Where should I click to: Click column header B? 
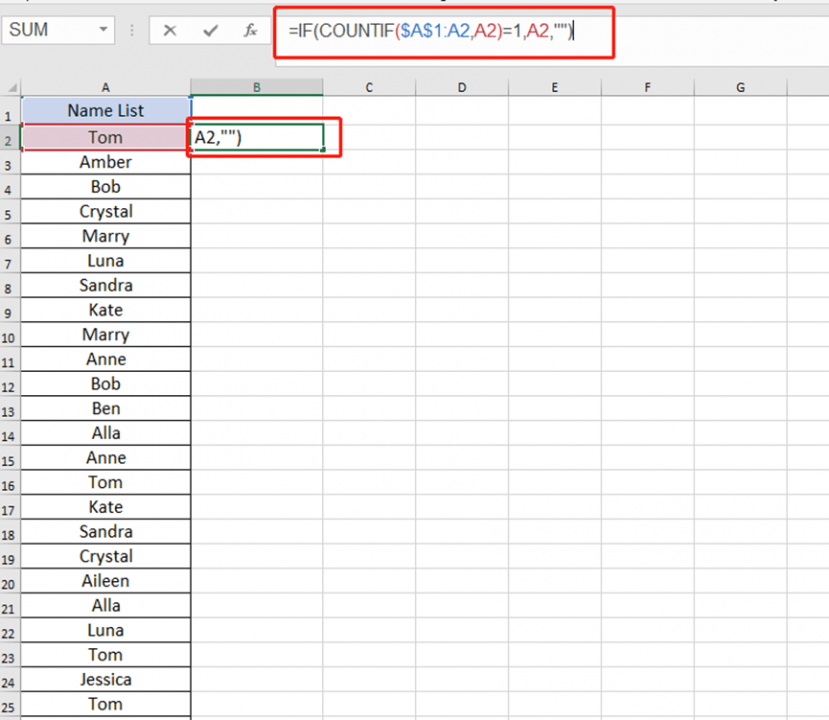[256, 87]
